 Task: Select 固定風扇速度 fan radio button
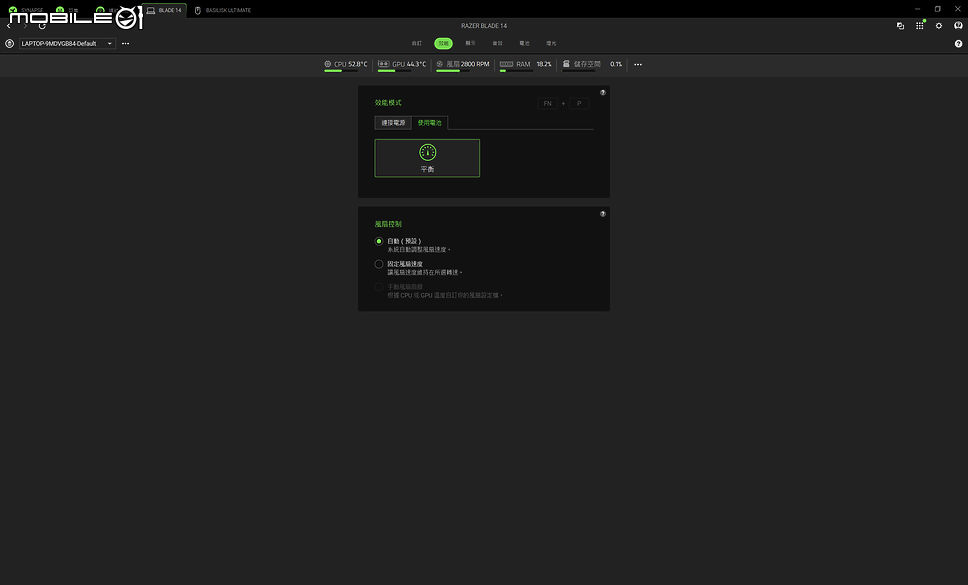click(378, 264)
